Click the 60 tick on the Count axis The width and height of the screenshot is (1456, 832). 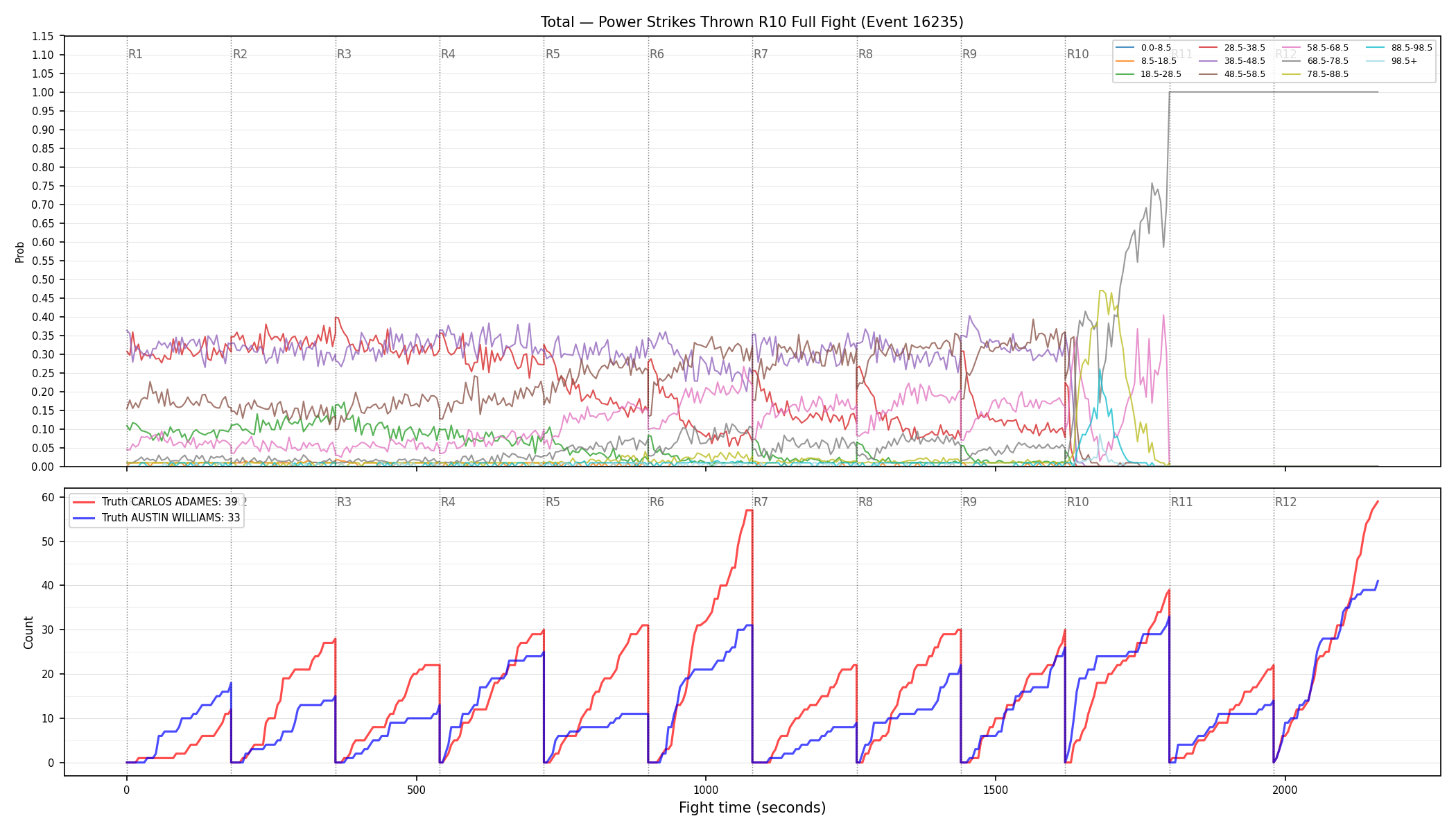tap(48, 497)
